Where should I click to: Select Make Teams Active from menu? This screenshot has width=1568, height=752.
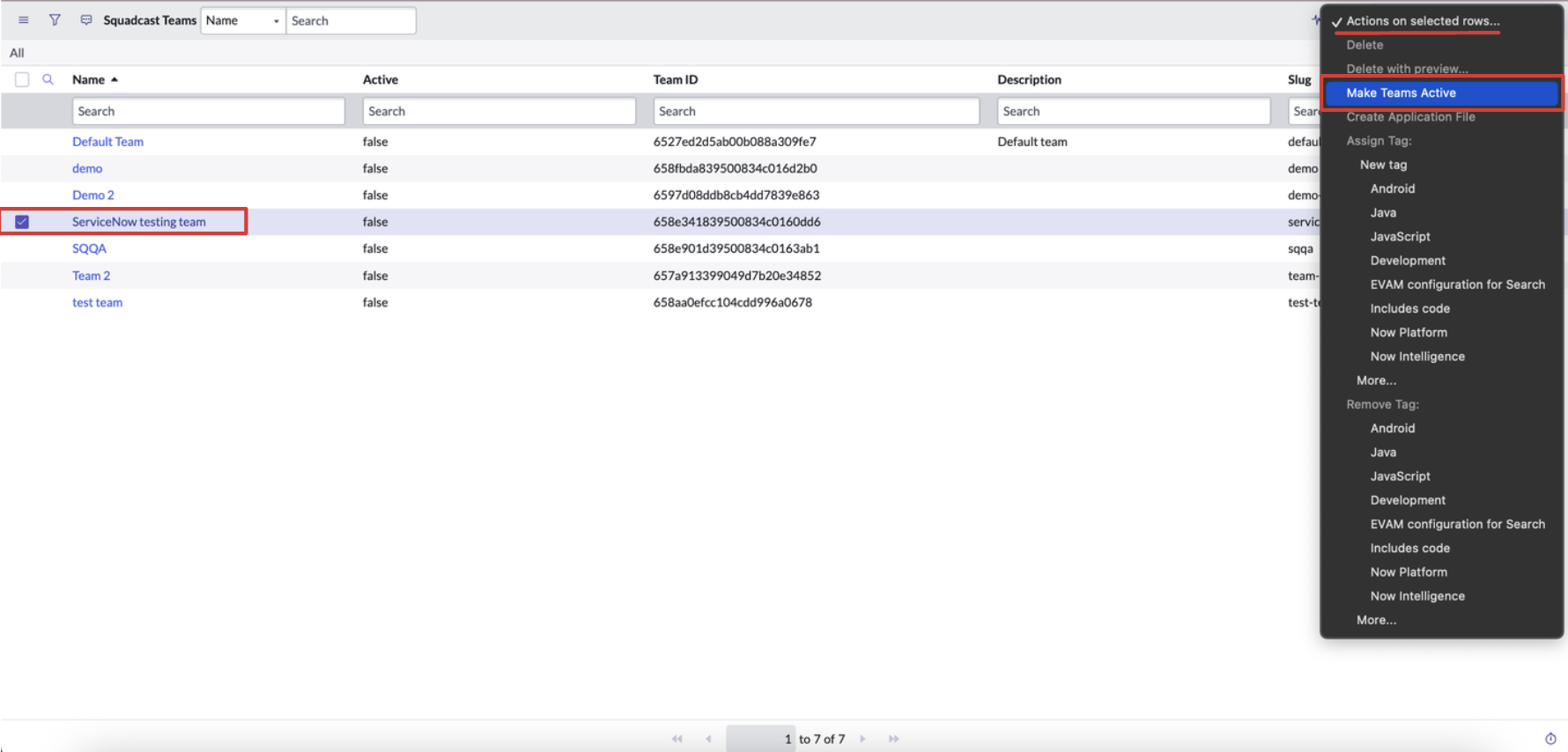tap(1401, 92)
